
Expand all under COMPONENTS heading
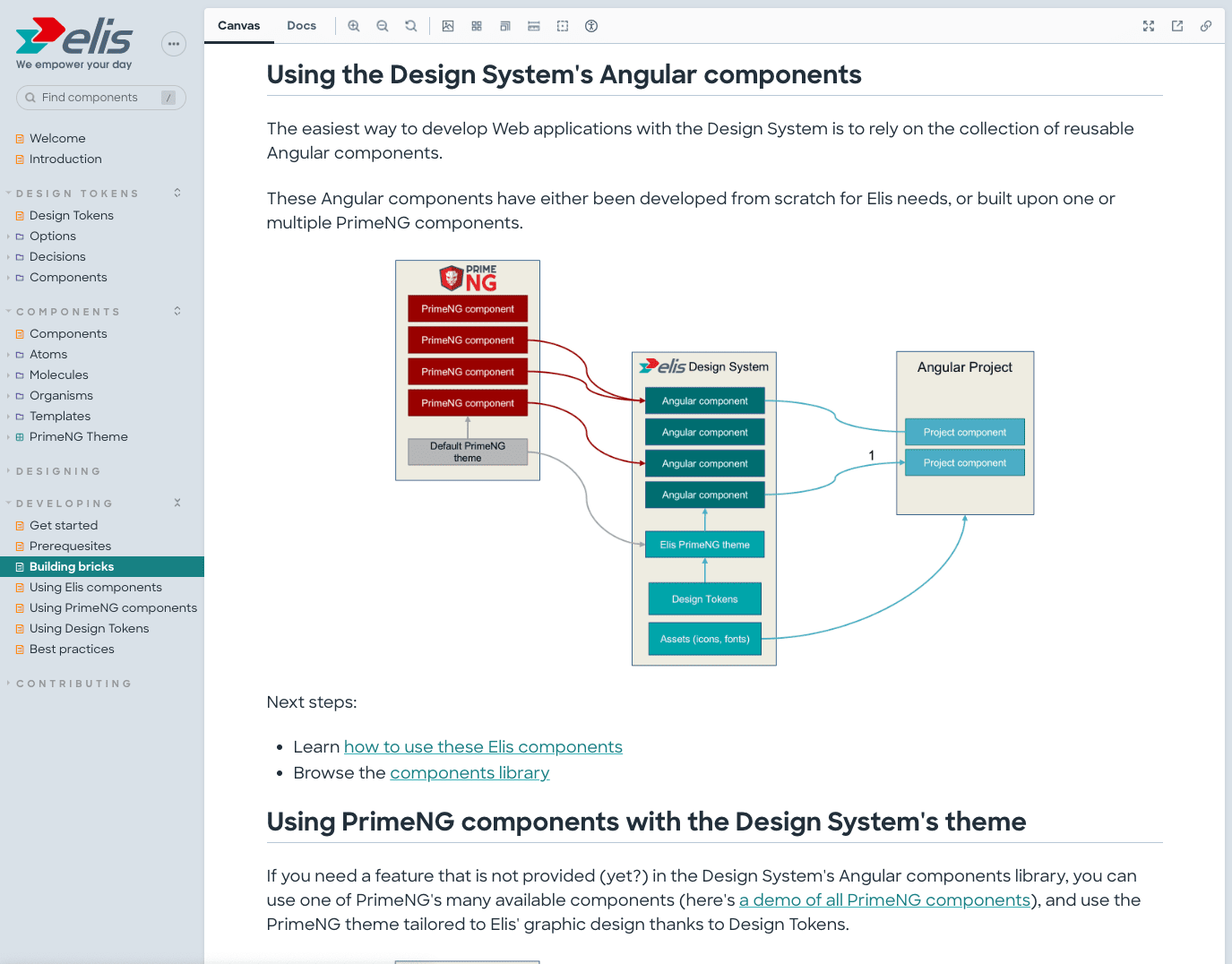tap(177, 311)
